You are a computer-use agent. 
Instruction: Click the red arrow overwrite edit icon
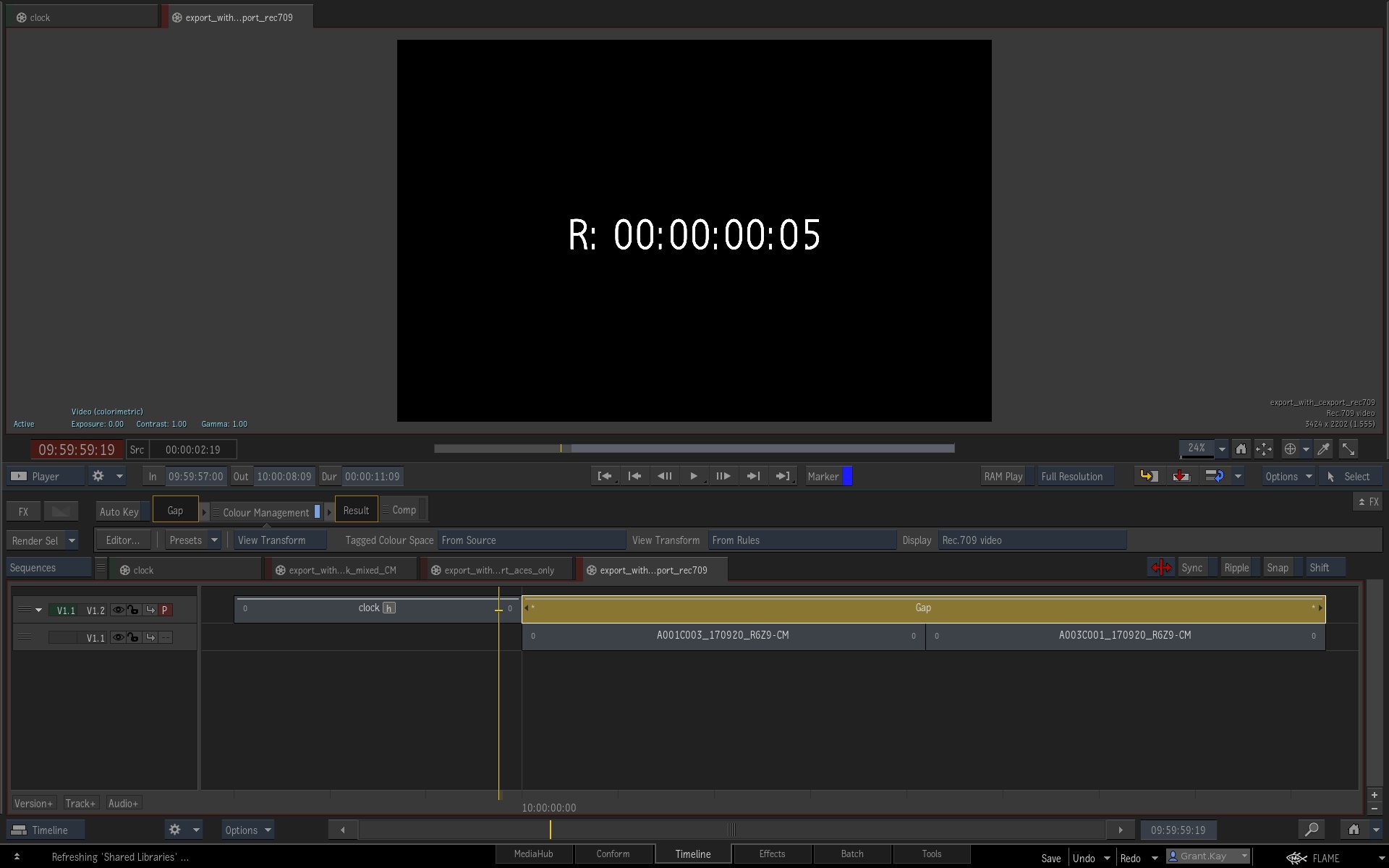coord(1181,476)
